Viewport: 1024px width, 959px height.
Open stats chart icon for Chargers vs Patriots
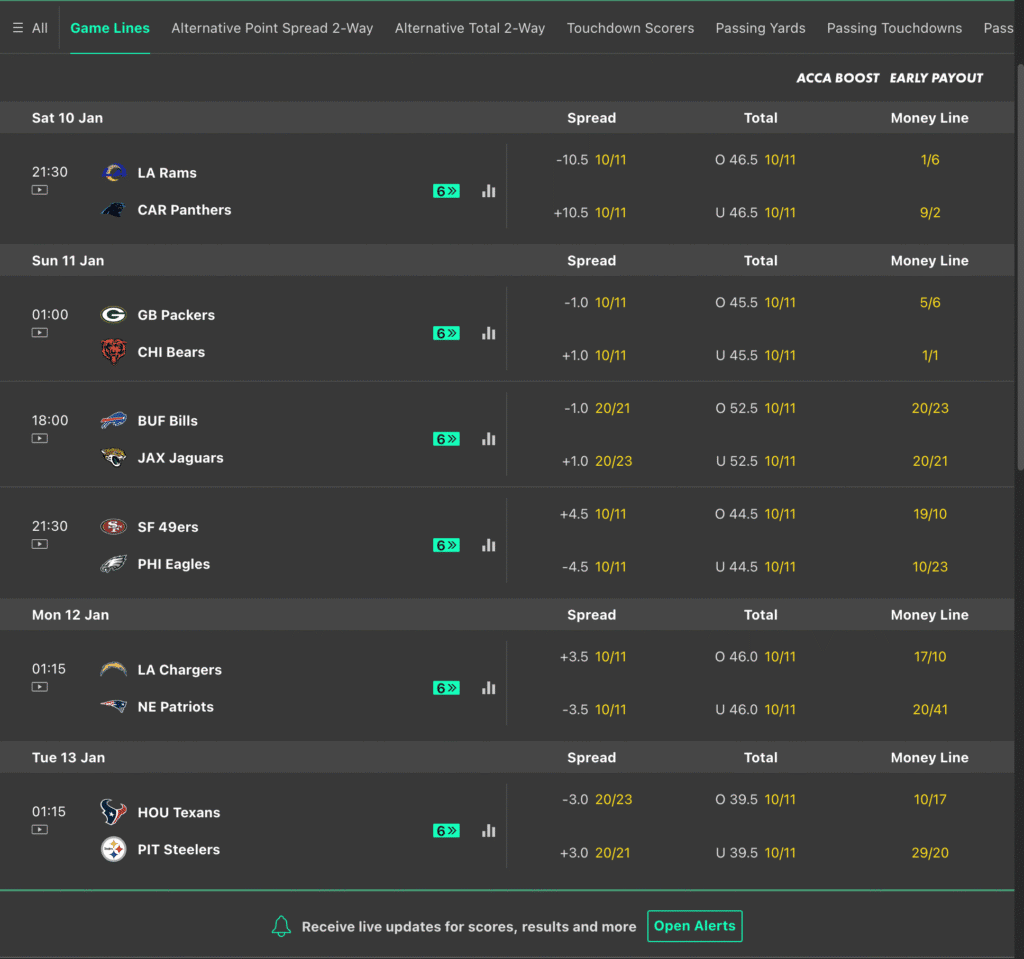[488, 688]
